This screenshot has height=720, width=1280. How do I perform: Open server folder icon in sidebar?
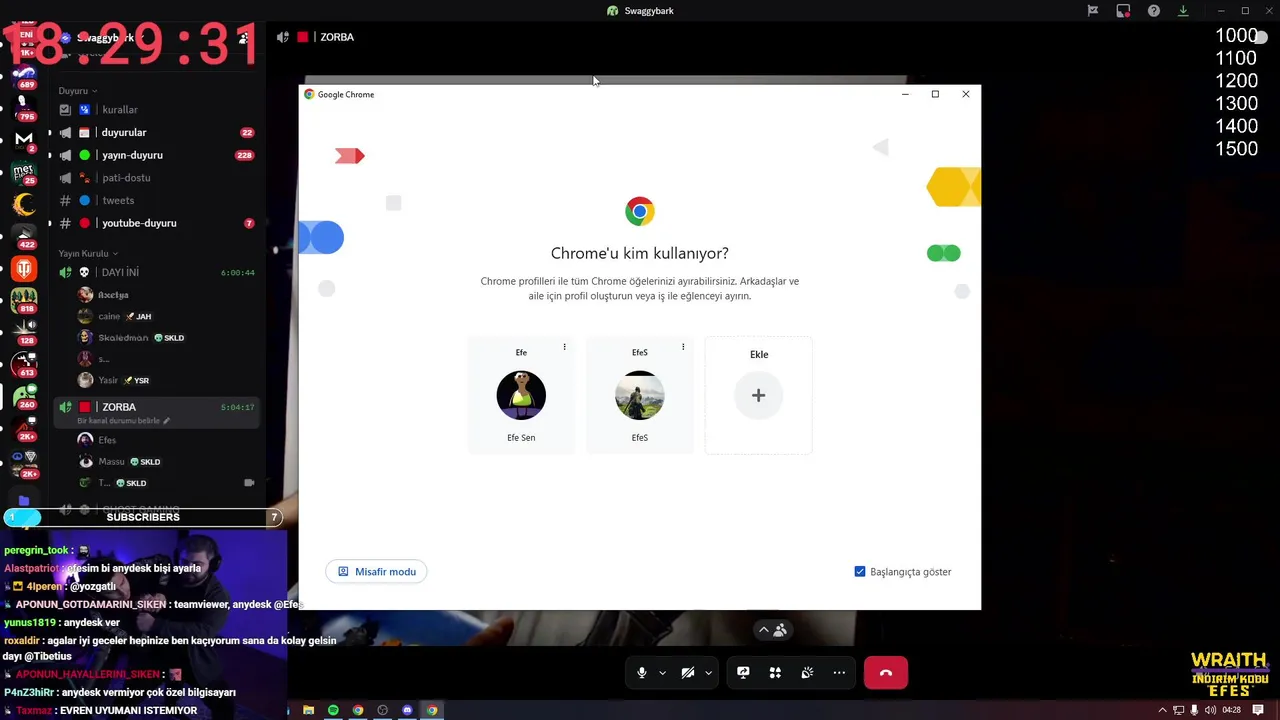(x=24, y=500)
